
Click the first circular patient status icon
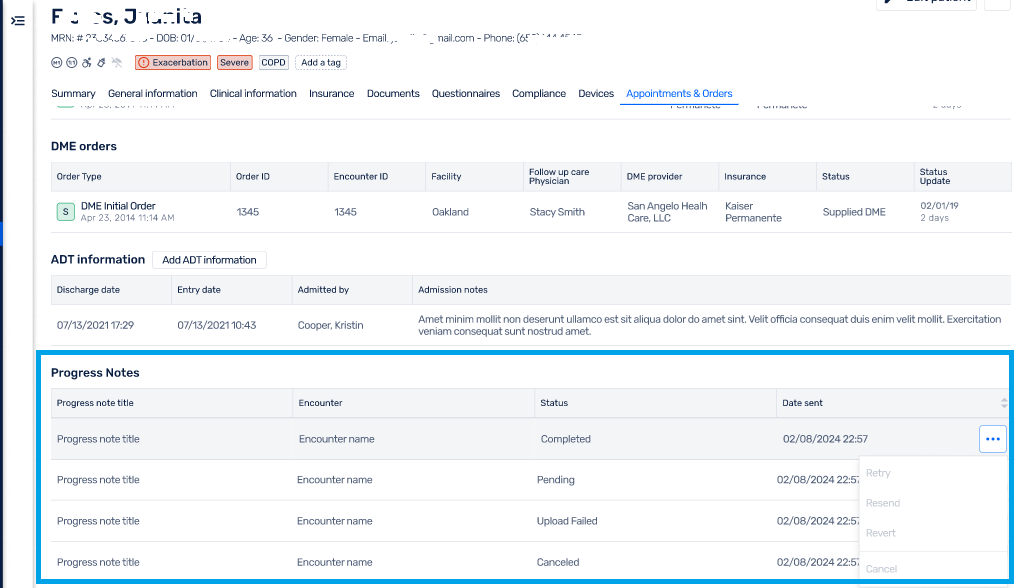56,63
